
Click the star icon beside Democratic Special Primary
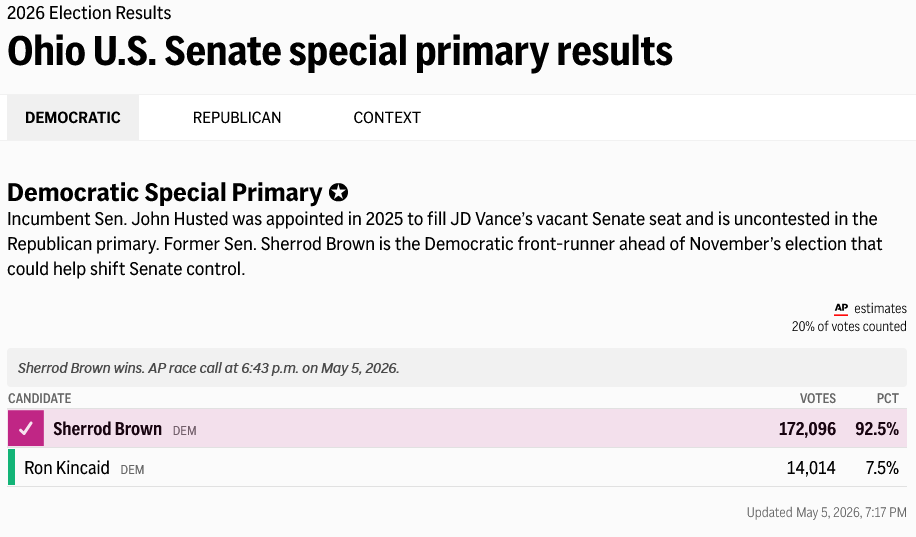point(338,192)
